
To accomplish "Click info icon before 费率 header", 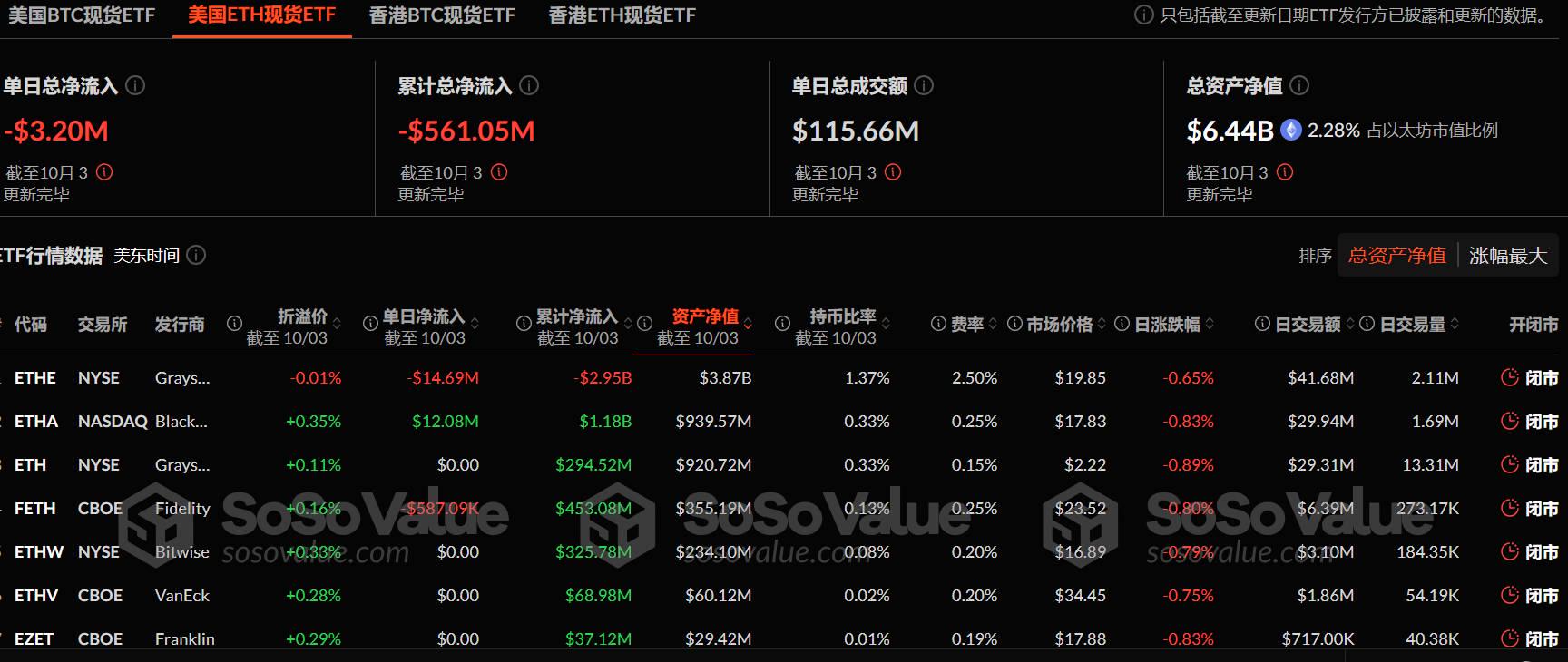I will [x=938, y=324].
